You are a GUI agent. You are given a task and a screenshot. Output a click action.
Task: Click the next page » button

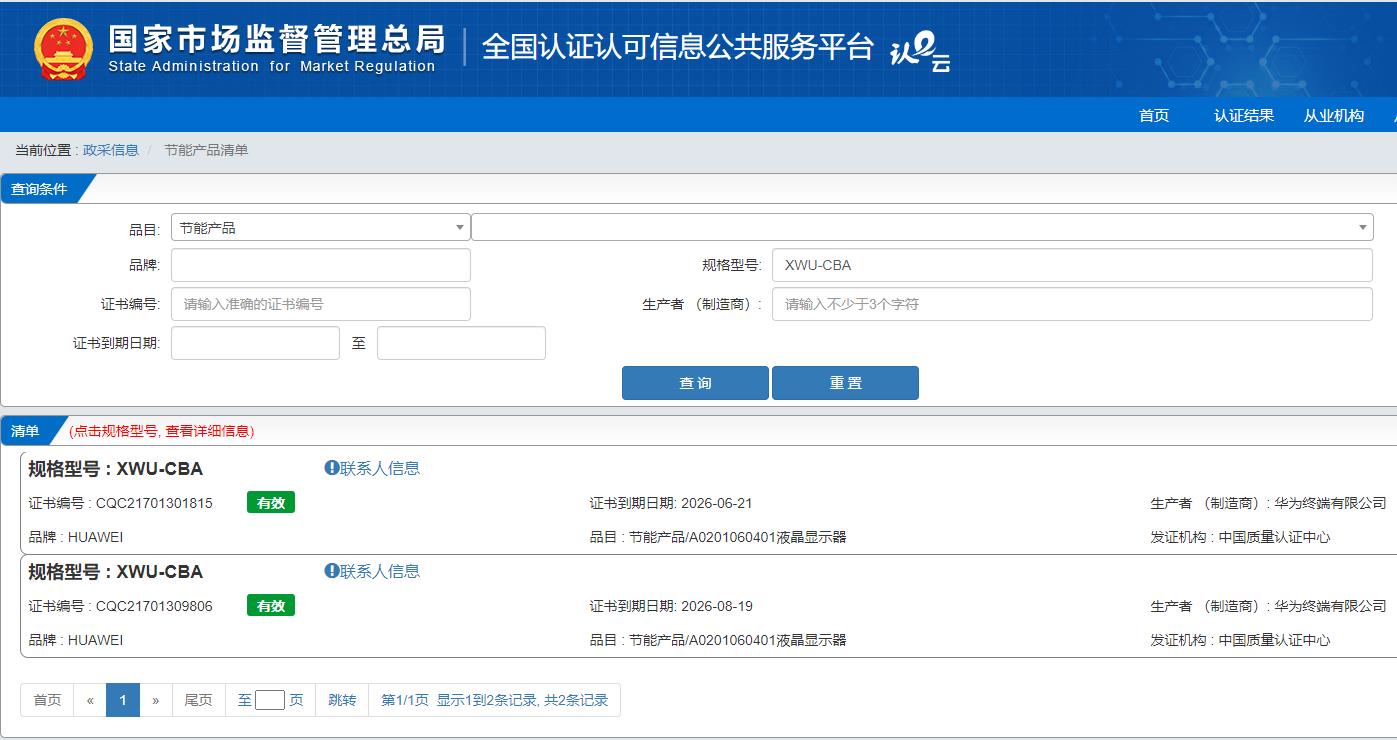point(156,700)
